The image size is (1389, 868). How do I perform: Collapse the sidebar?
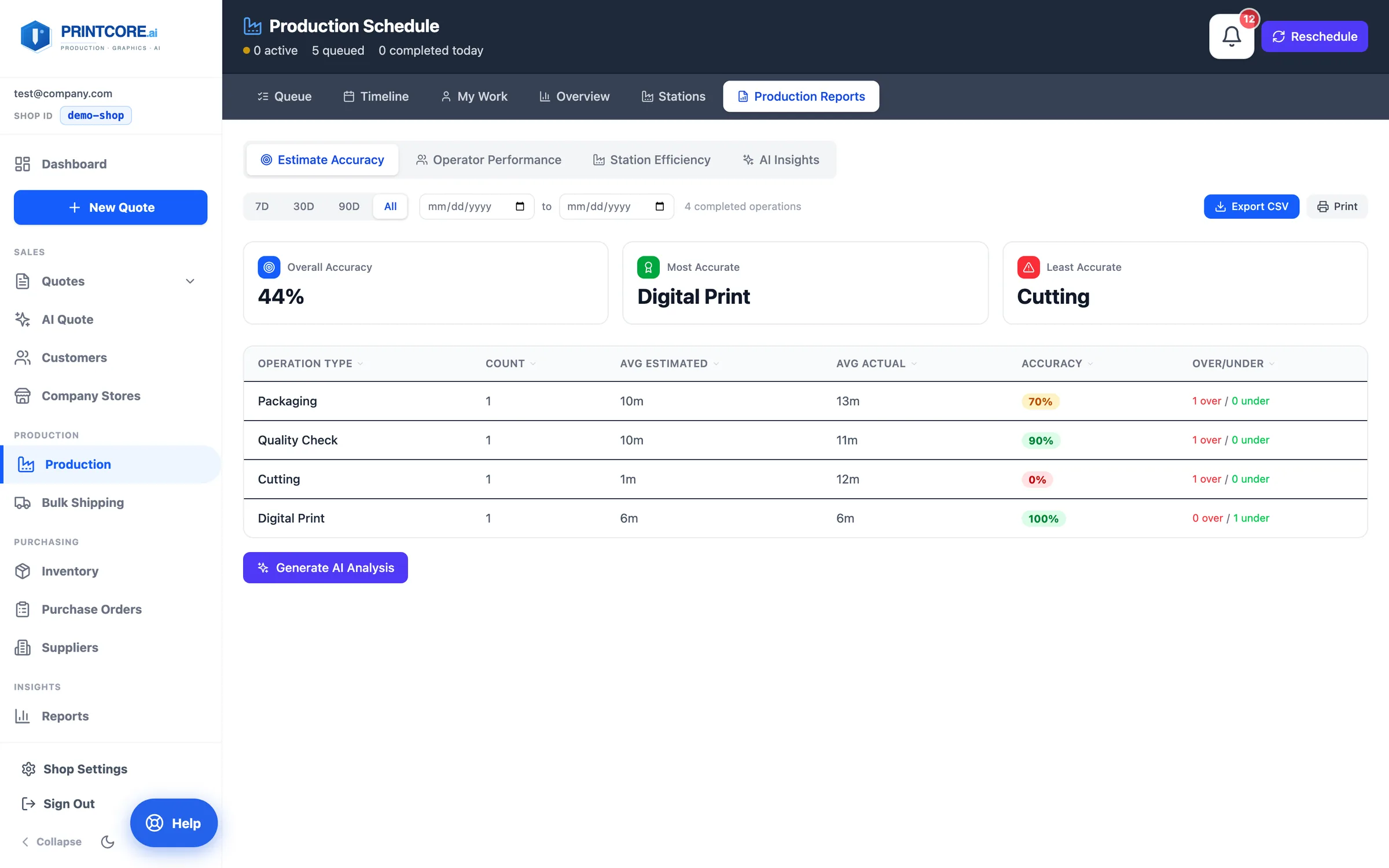51,841
